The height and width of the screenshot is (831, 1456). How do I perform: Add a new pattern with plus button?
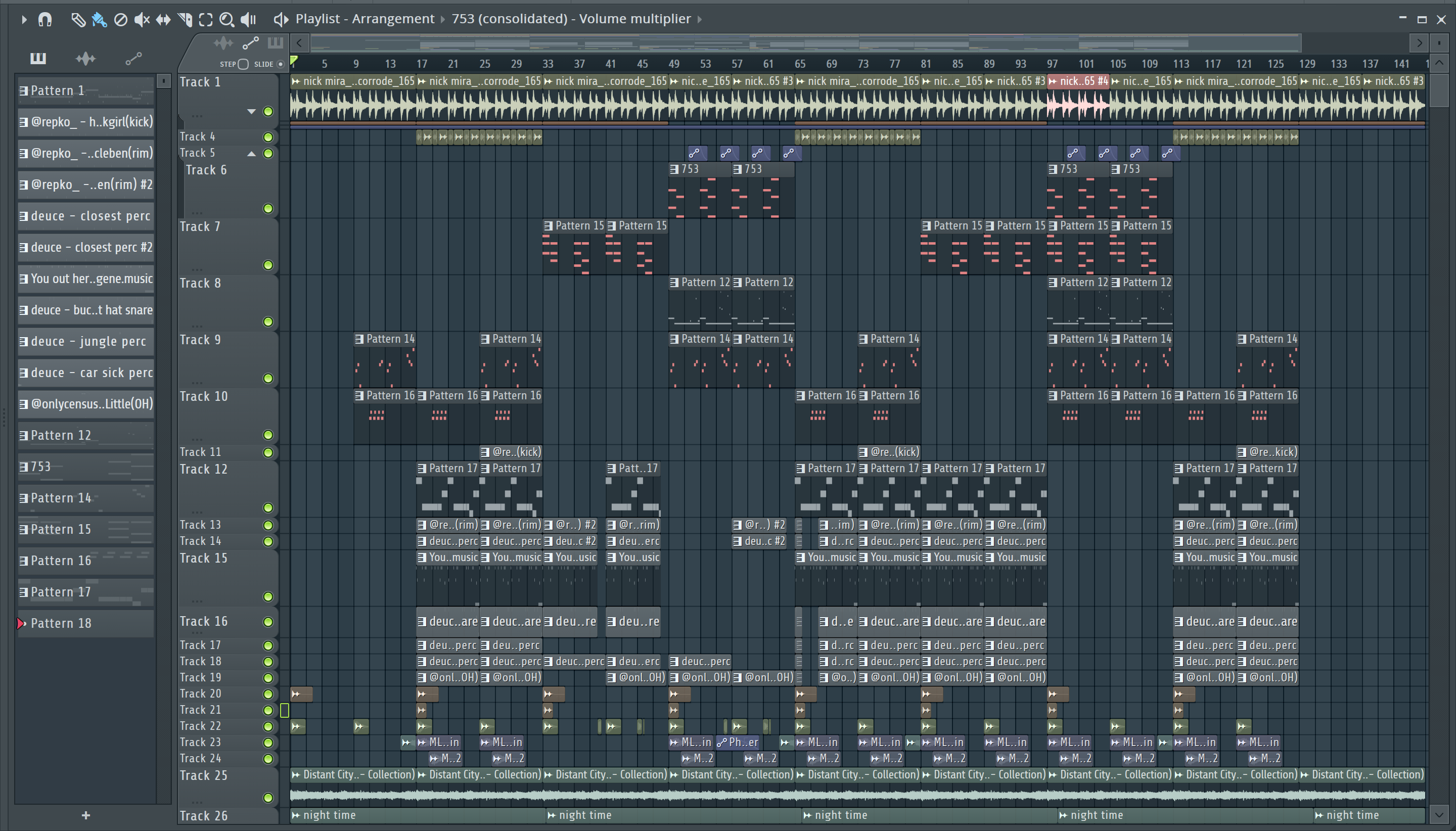point(85,816)
